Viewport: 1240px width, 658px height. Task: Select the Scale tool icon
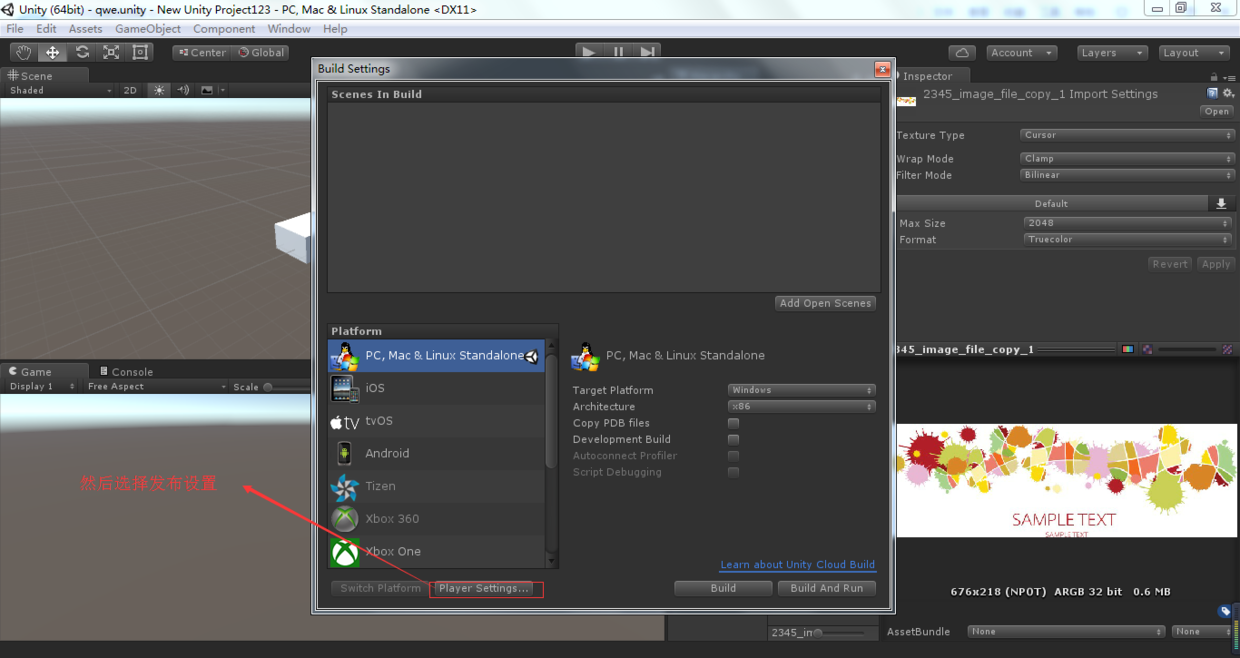(111, 53)
